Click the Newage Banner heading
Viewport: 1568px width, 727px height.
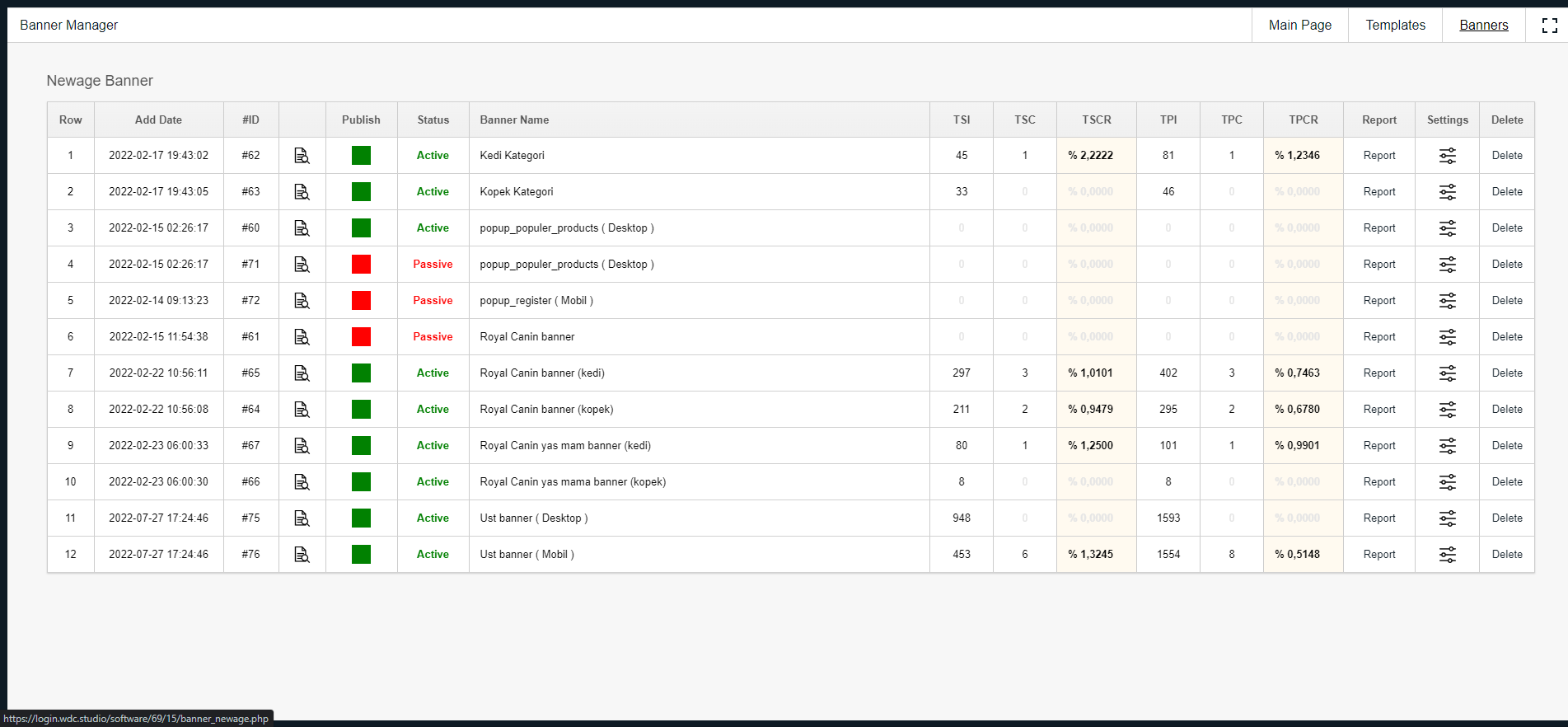pyautogui.click(x=100, y=81)
